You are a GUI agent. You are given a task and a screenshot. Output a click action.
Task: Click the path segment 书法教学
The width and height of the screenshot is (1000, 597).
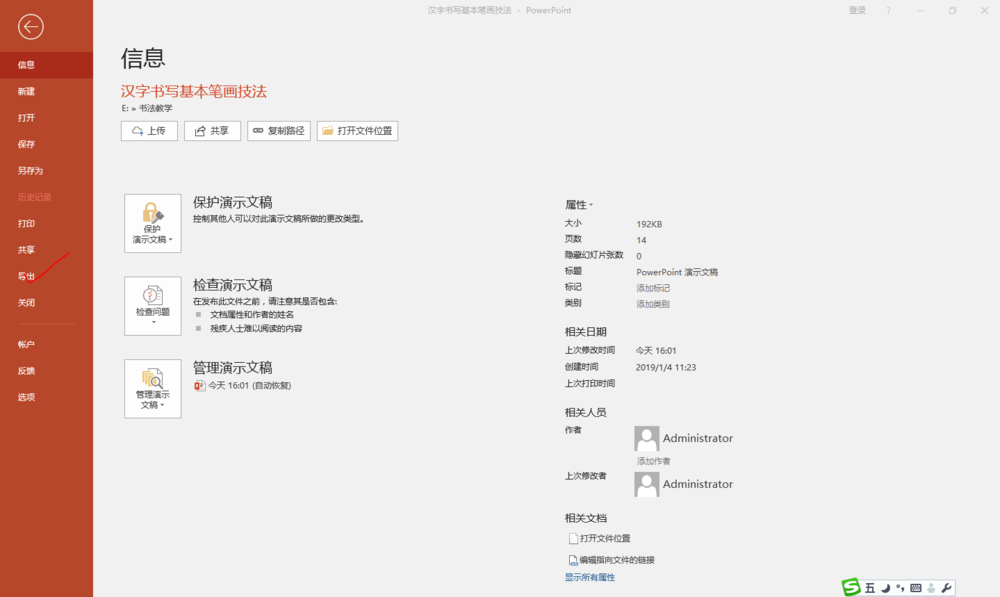(156, 108)
